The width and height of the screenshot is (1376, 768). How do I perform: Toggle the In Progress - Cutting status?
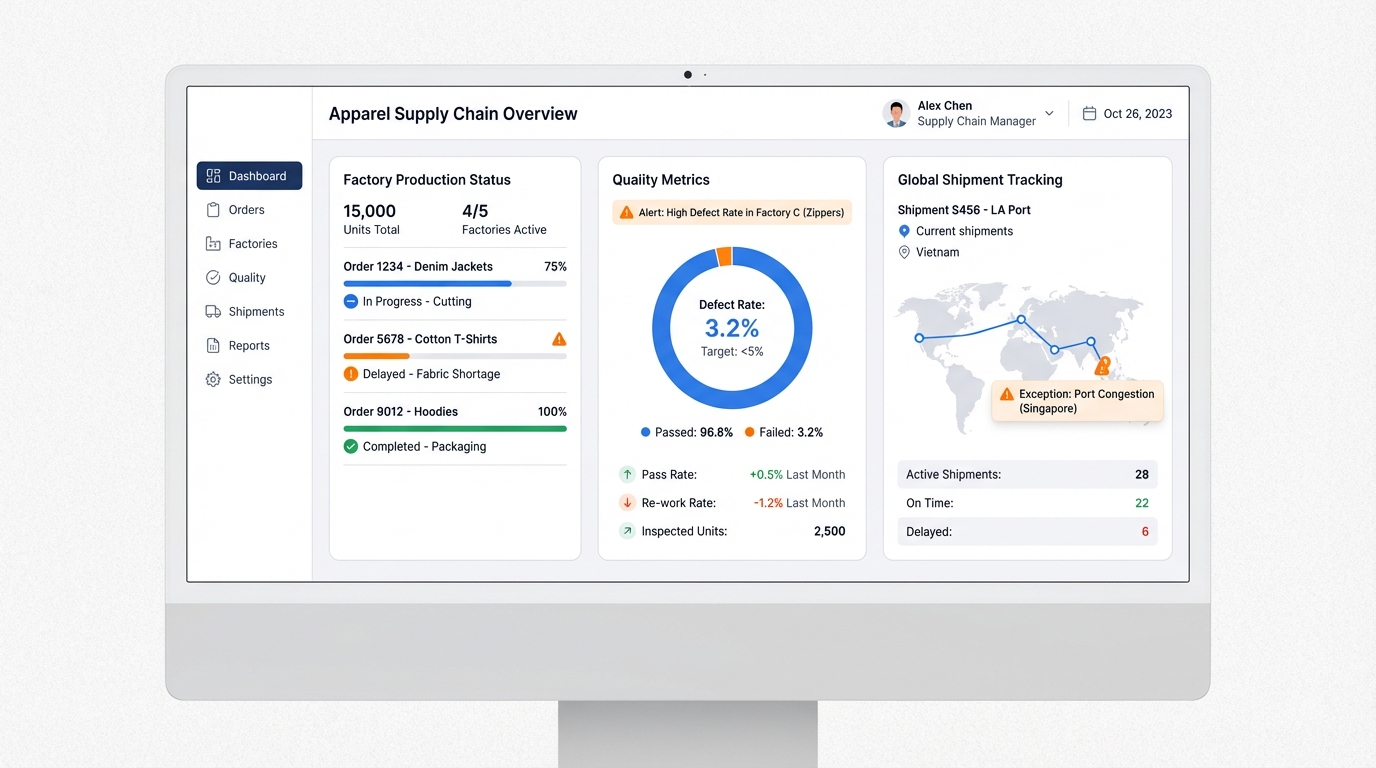click(350, 301)
